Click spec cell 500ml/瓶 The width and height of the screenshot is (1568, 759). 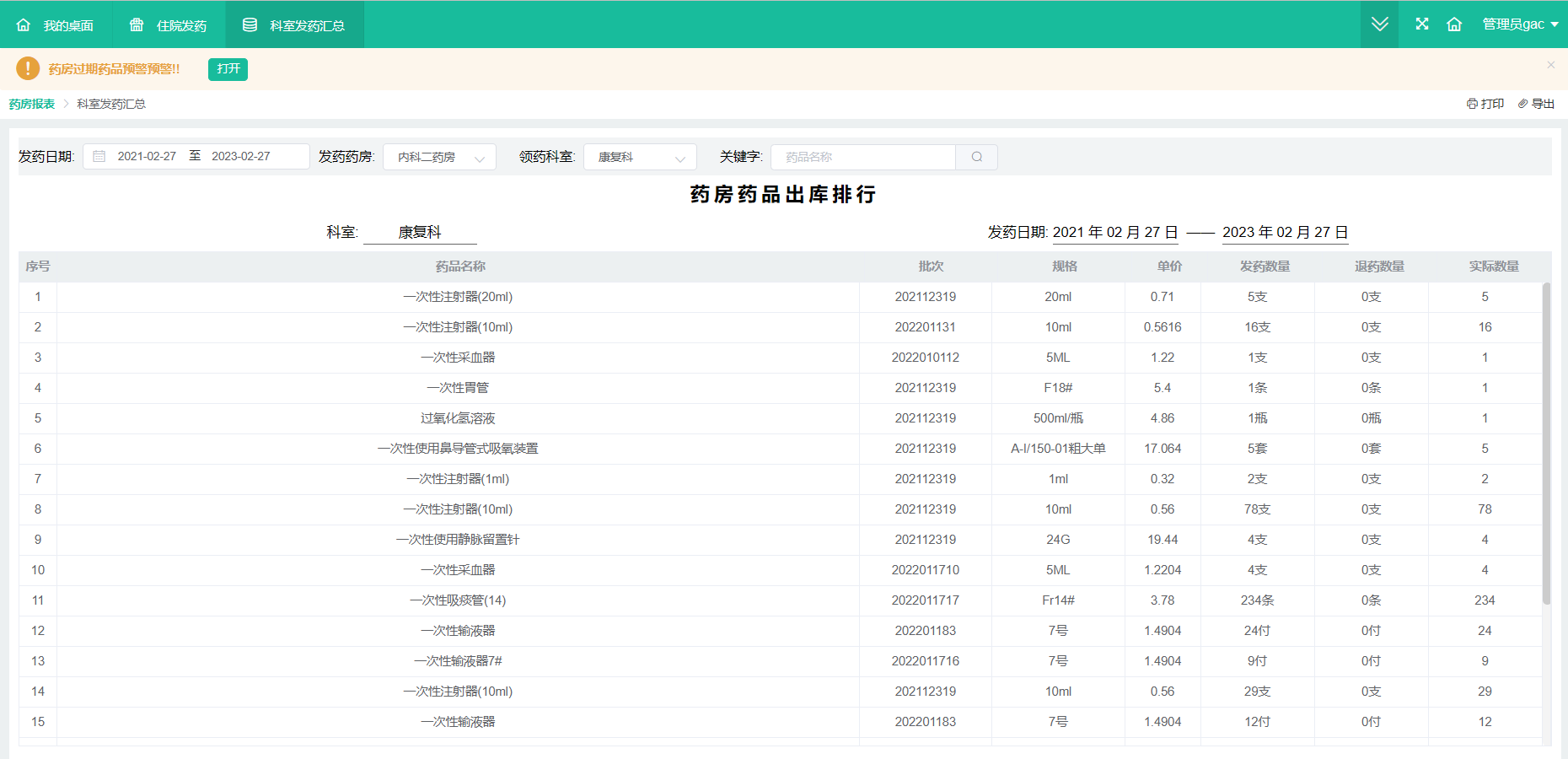[x=1058, y=418]
